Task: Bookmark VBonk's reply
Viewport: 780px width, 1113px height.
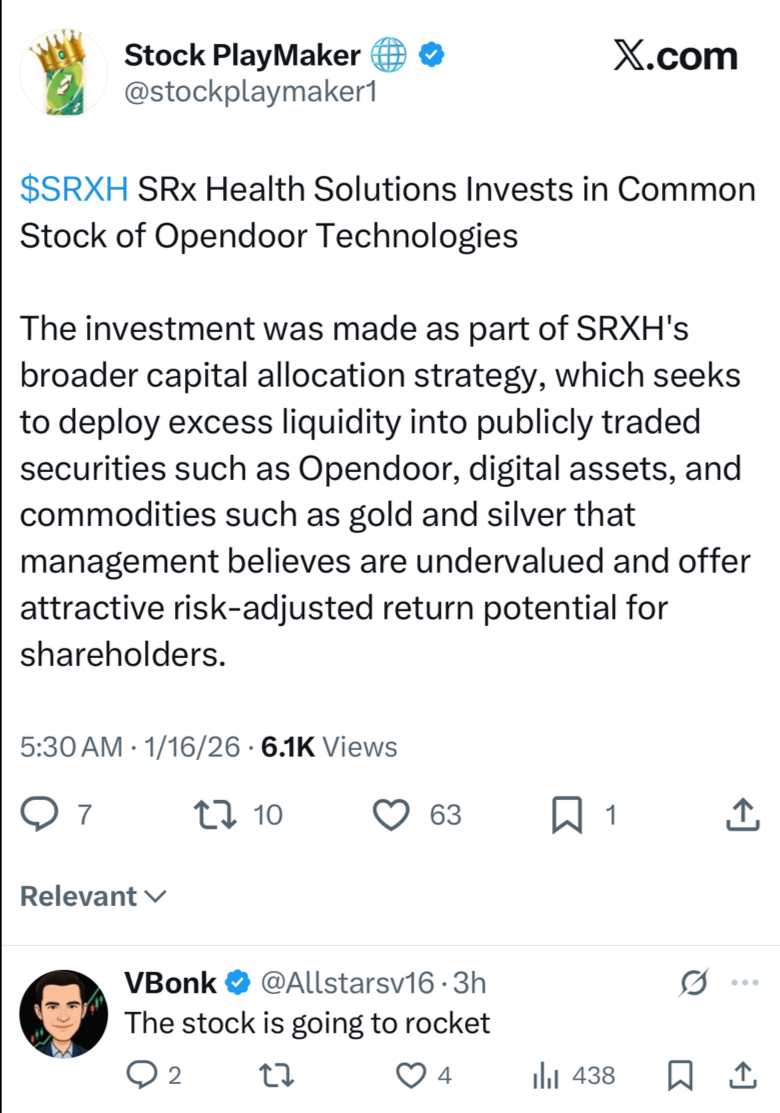Action: pyautogui.click(x=680, y=1075)
